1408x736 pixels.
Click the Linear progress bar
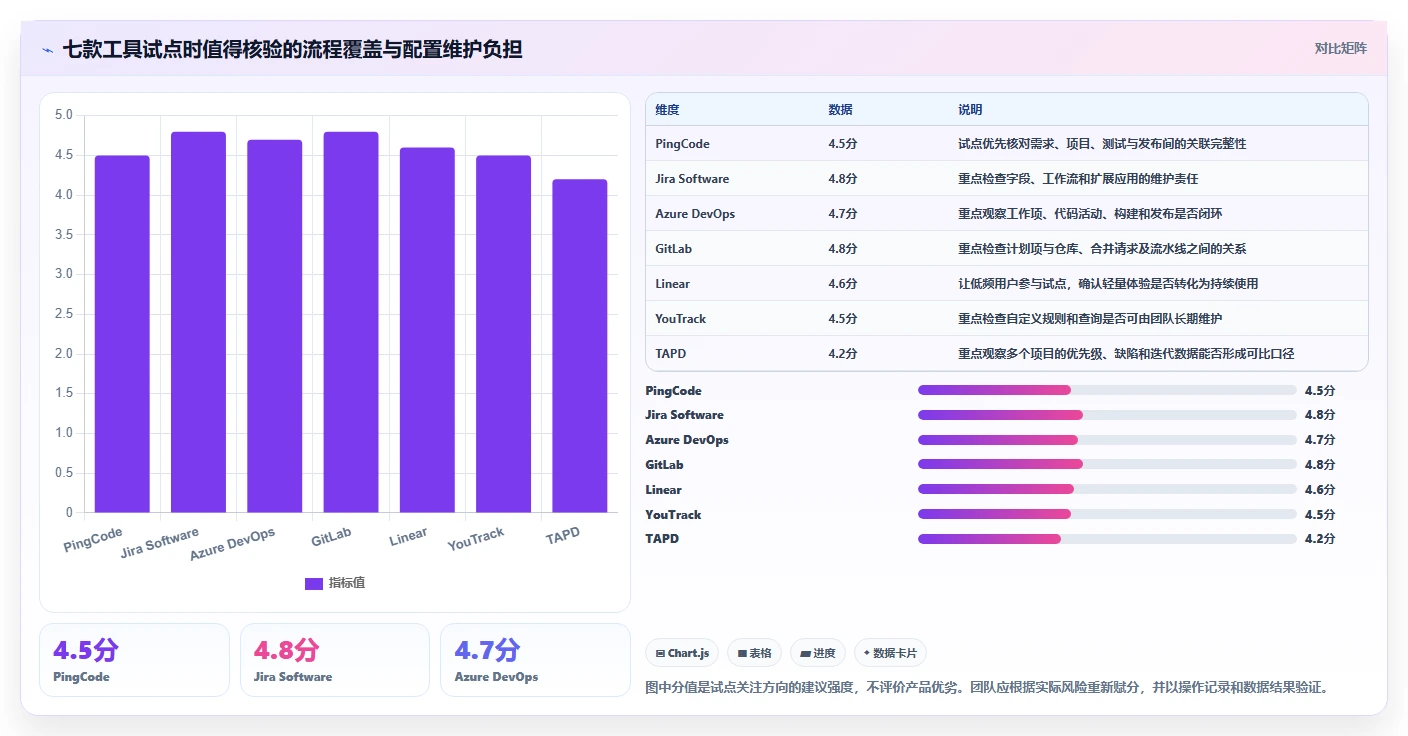point(1107,489)
